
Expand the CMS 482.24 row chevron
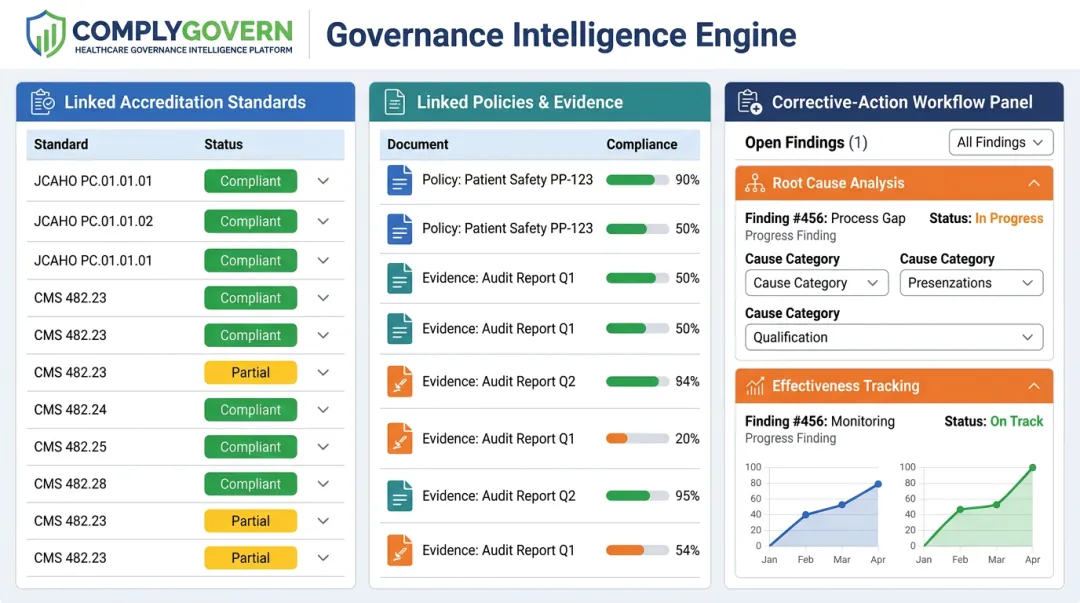pyautogui.click(x=323, y=409)
